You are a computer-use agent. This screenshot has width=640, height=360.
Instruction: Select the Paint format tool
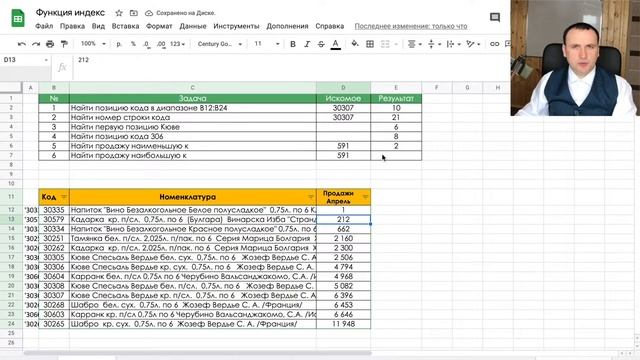click(64, 44)
